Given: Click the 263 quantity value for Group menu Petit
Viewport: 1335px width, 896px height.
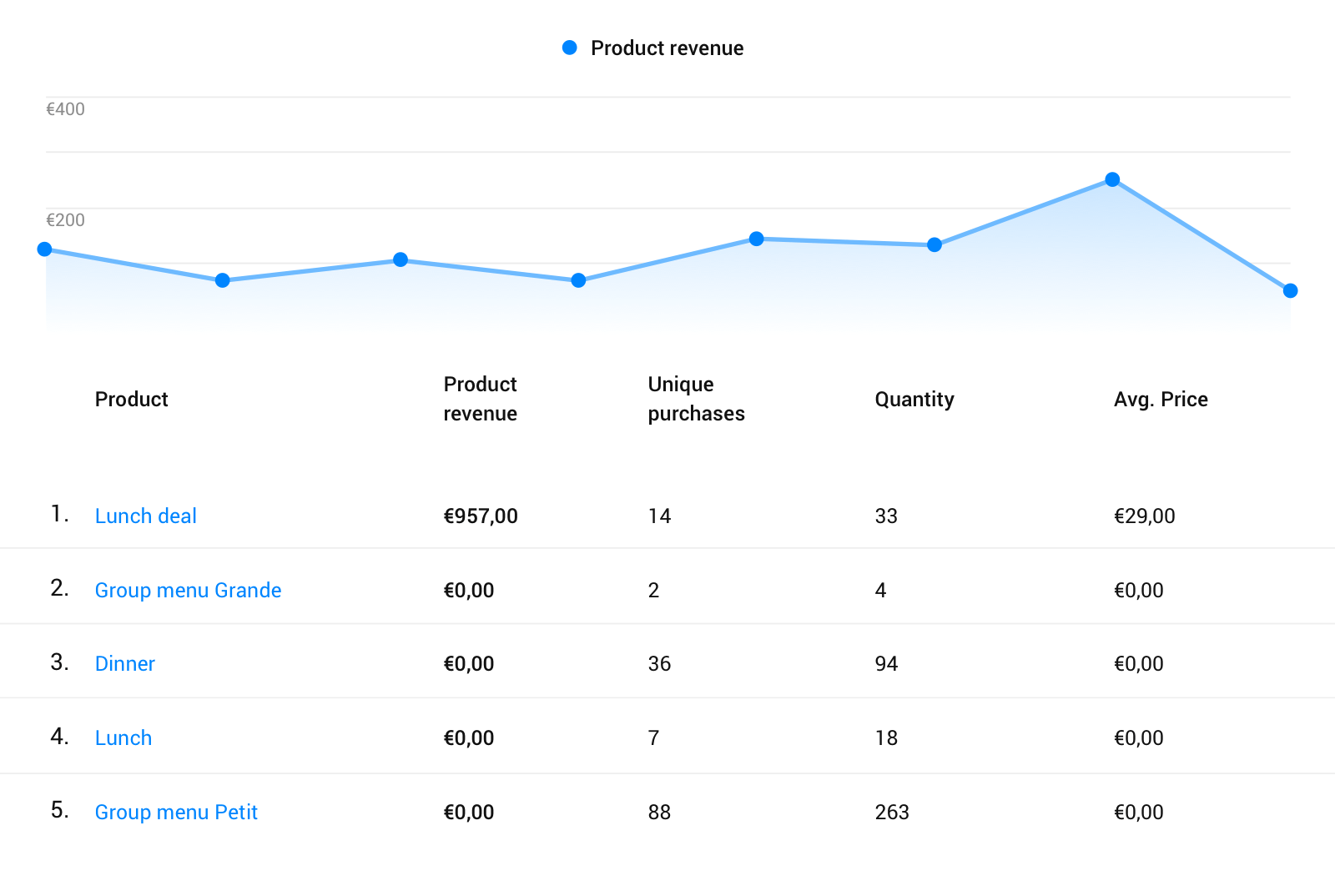Looking at the screenshot, I should click(x=891, y=812).
